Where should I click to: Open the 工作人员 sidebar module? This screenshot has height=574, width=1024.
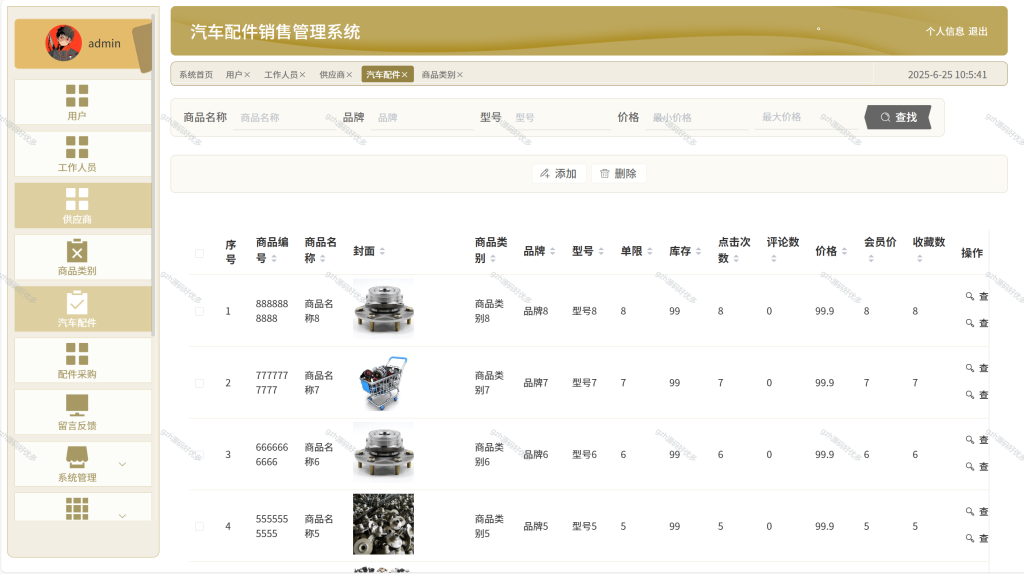[83, 153]
